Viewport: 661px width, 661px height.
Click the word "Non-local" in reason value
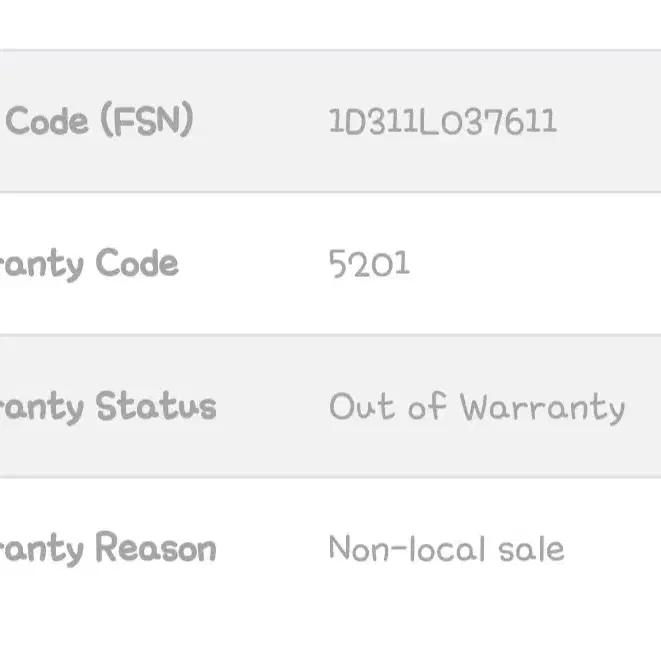[407, 548]
